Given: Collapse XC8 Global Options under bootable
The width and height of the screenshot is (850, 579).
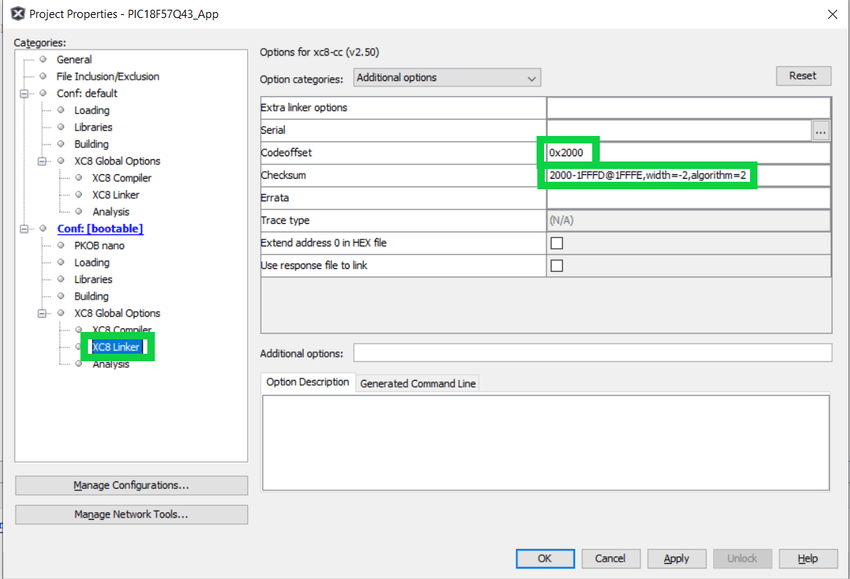Looking at the screenshot, I should [x=43, y=313].
